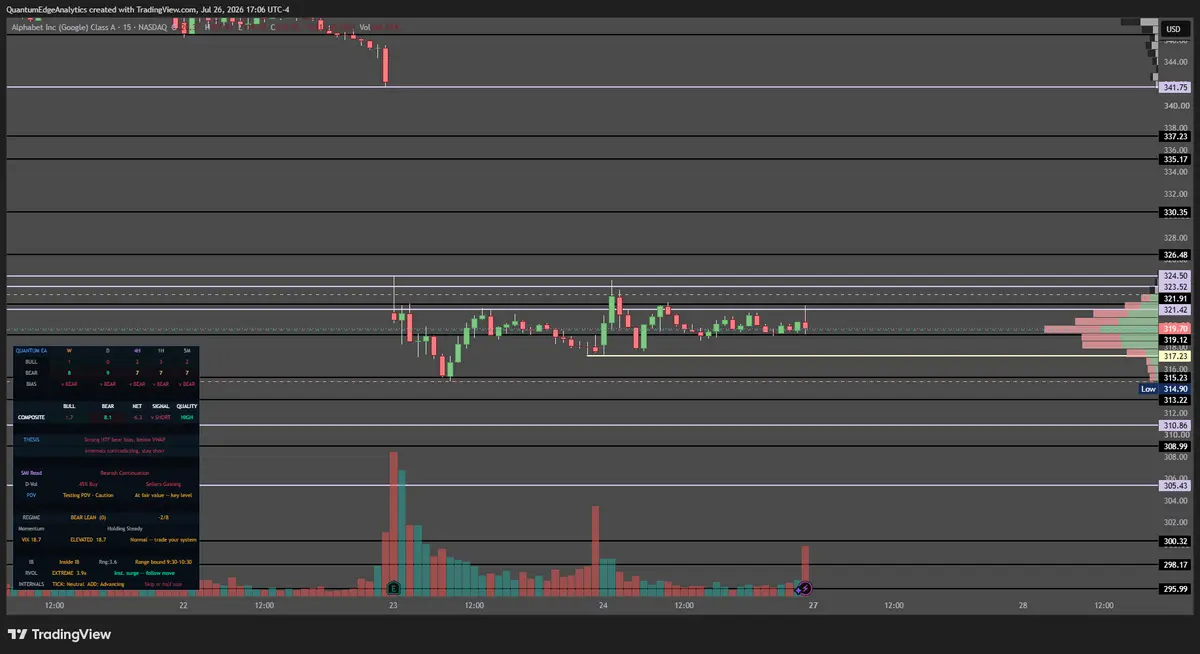
Task: Click the 337.23 price level label
Action: tap(1175, 137)
